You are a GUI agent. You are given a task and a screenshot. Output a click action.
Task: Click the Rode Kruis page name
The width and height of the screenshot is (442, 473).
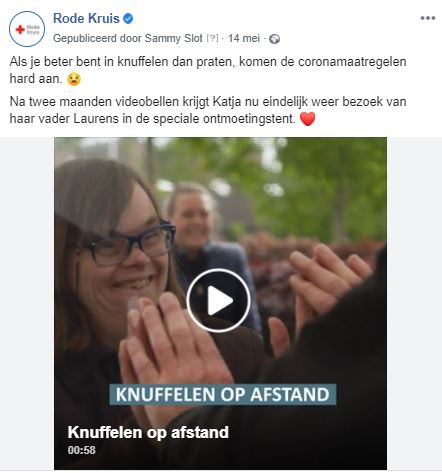(86, 18)
